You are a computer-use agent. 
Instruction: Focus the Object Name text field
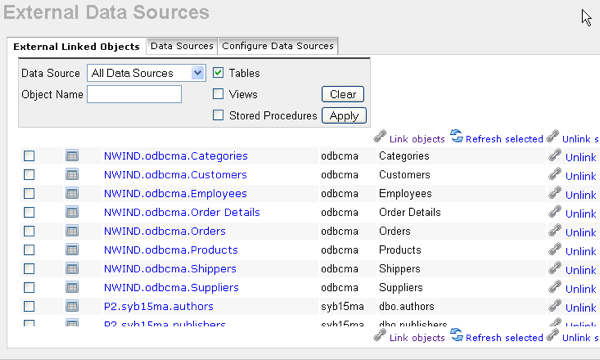pos(134,94)
